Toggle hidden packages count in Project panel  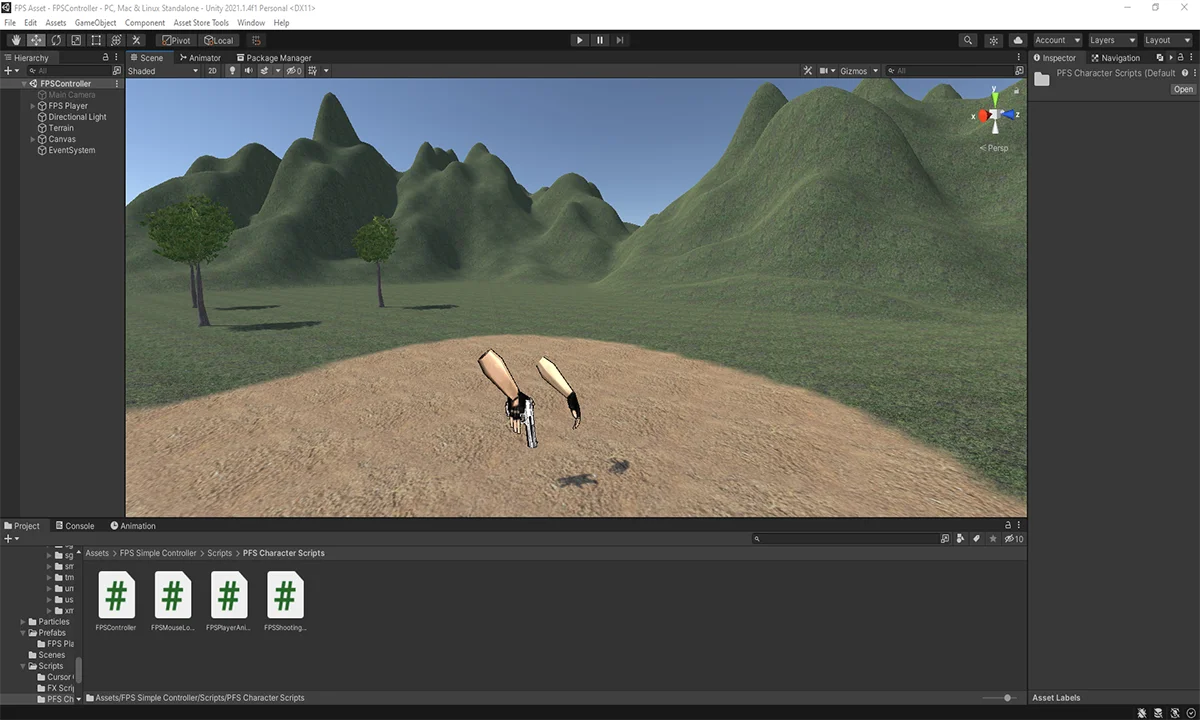coord(1013,538)
